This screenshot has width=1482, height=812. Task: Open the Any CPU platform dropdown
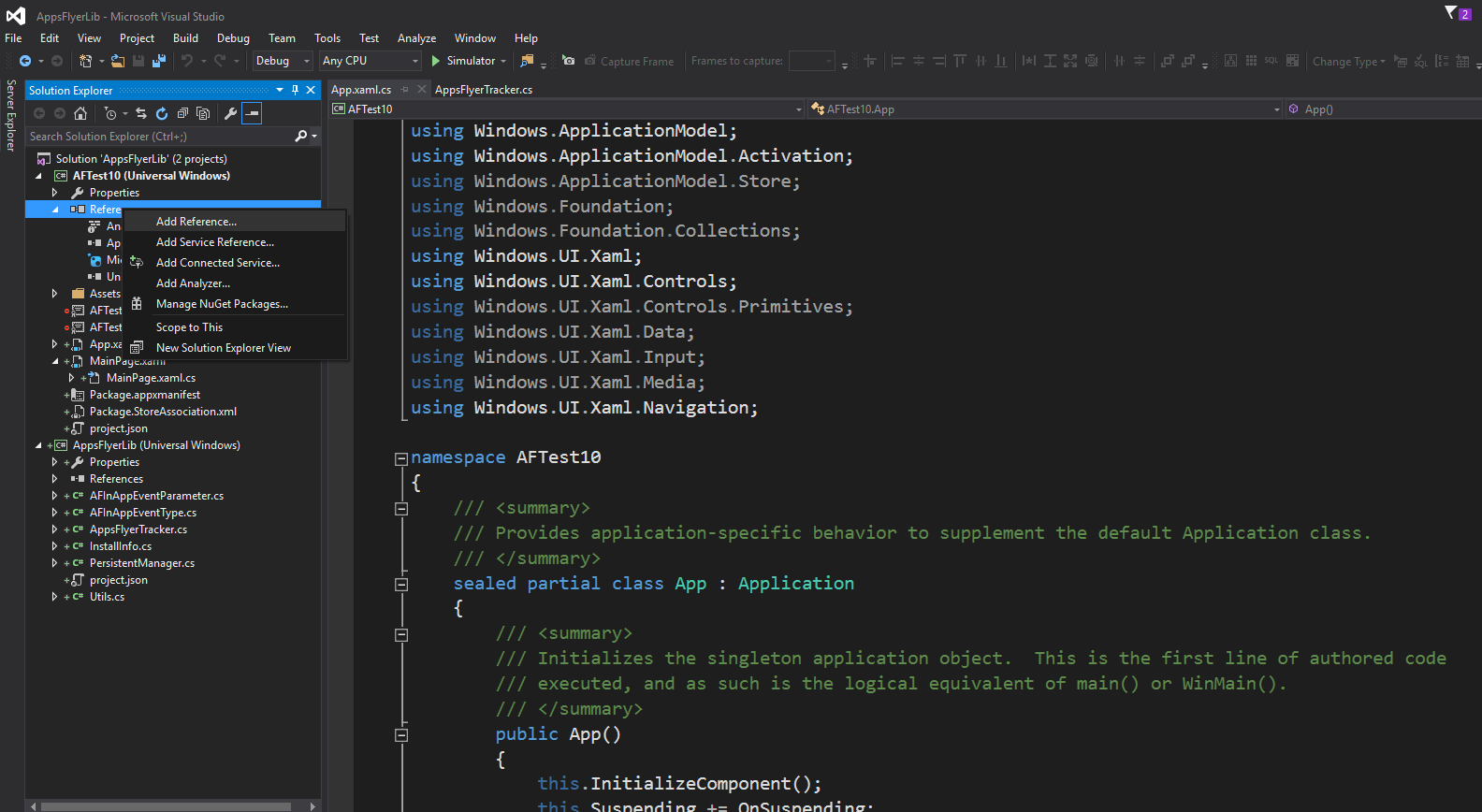(x=370, y=61)
